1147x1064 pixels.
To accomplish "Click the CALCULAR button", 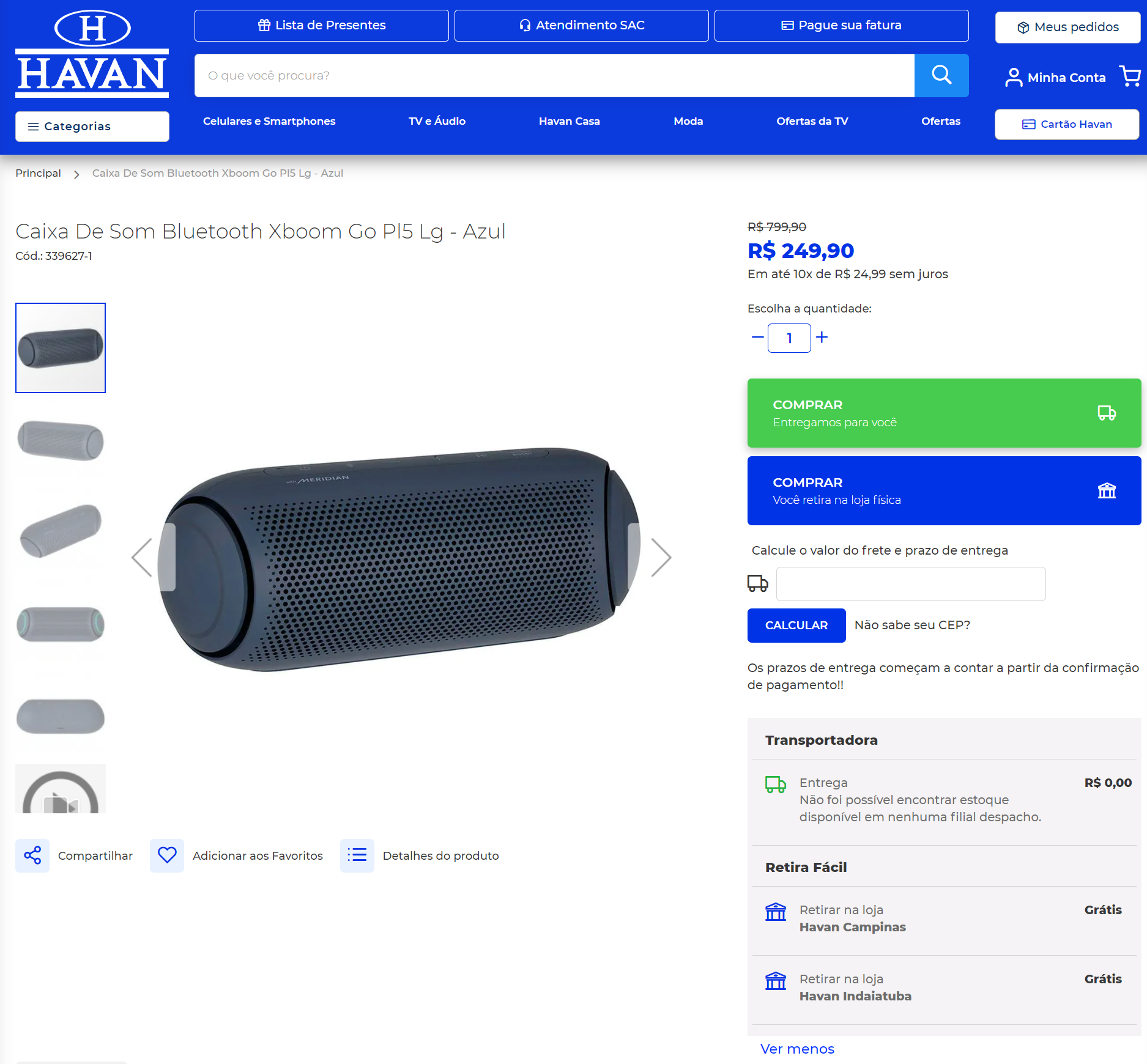I will coord(796,625).
